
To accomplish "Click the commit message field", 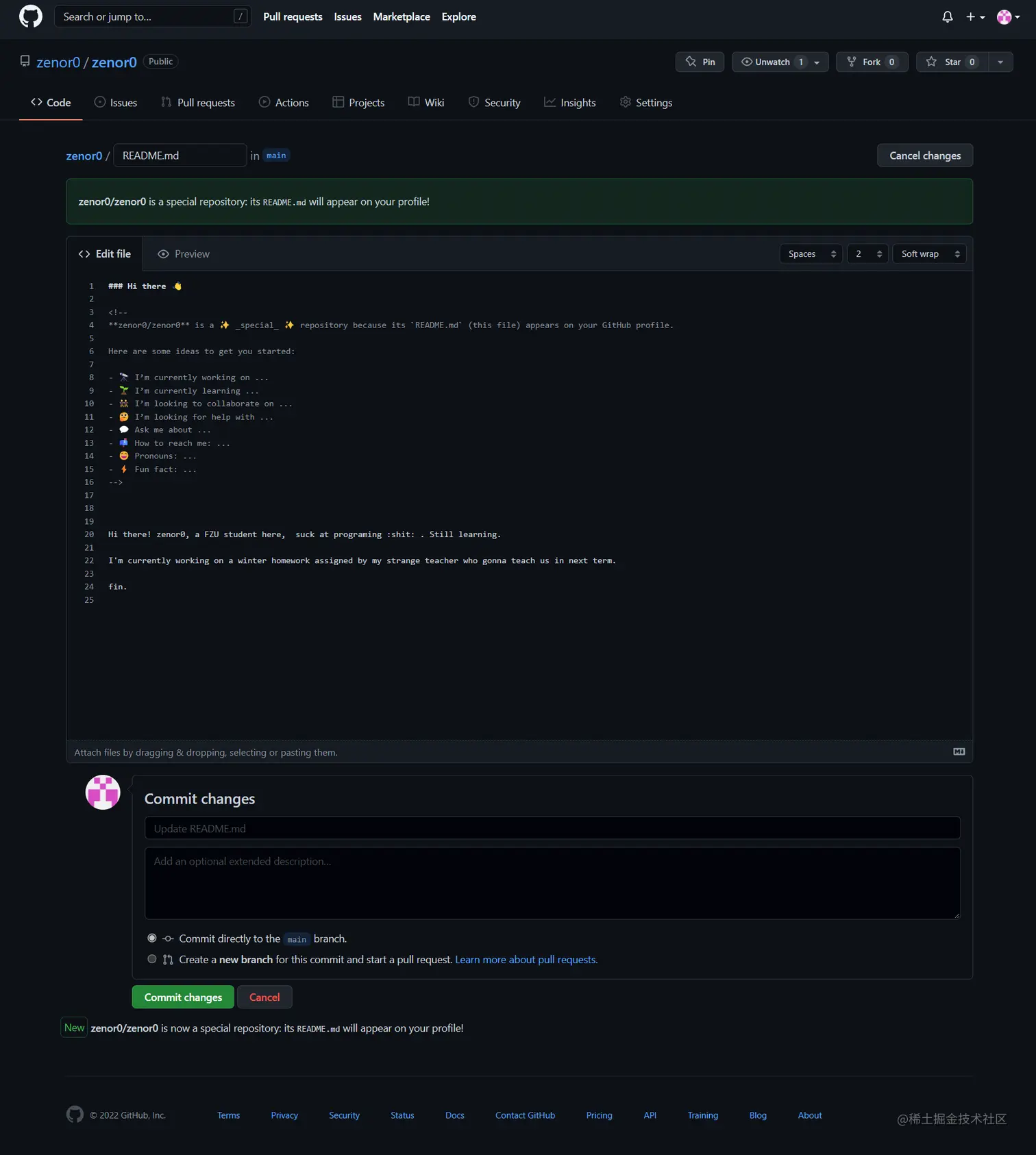I will (x=552, y=828).
